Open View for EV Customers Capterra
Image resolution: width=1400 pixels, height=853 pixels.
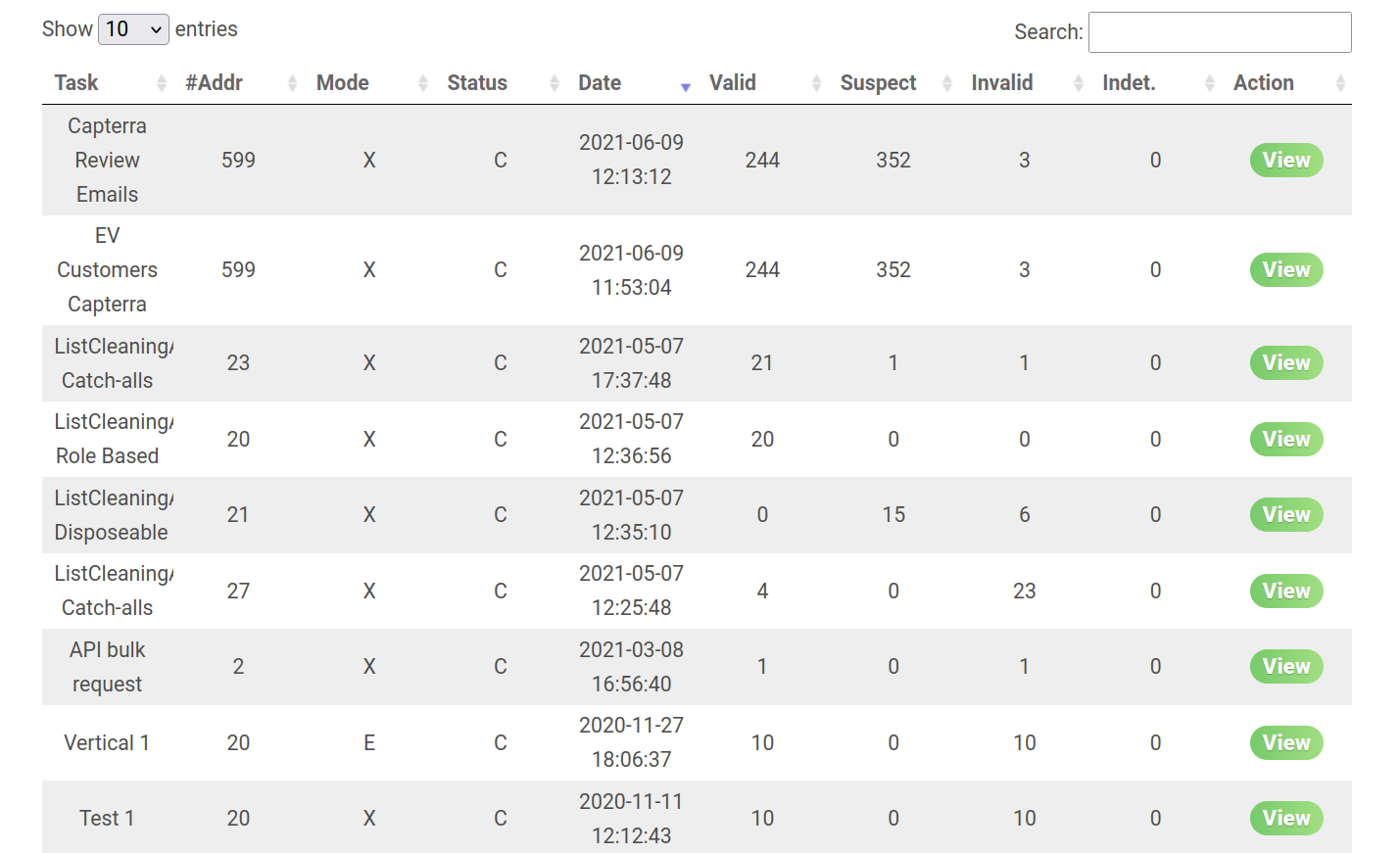point(1286,270)
